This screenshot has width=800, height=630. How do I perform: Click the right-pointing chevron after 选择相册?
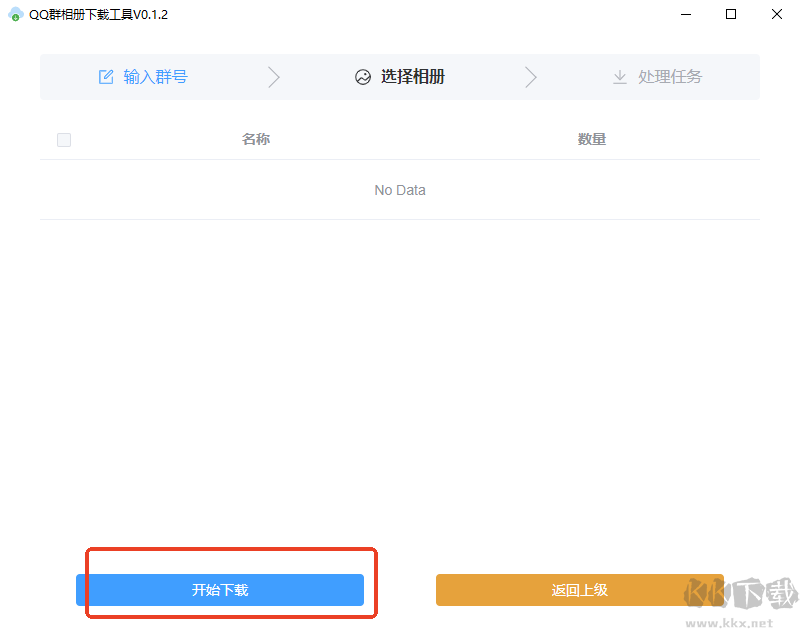coord(531,76)
